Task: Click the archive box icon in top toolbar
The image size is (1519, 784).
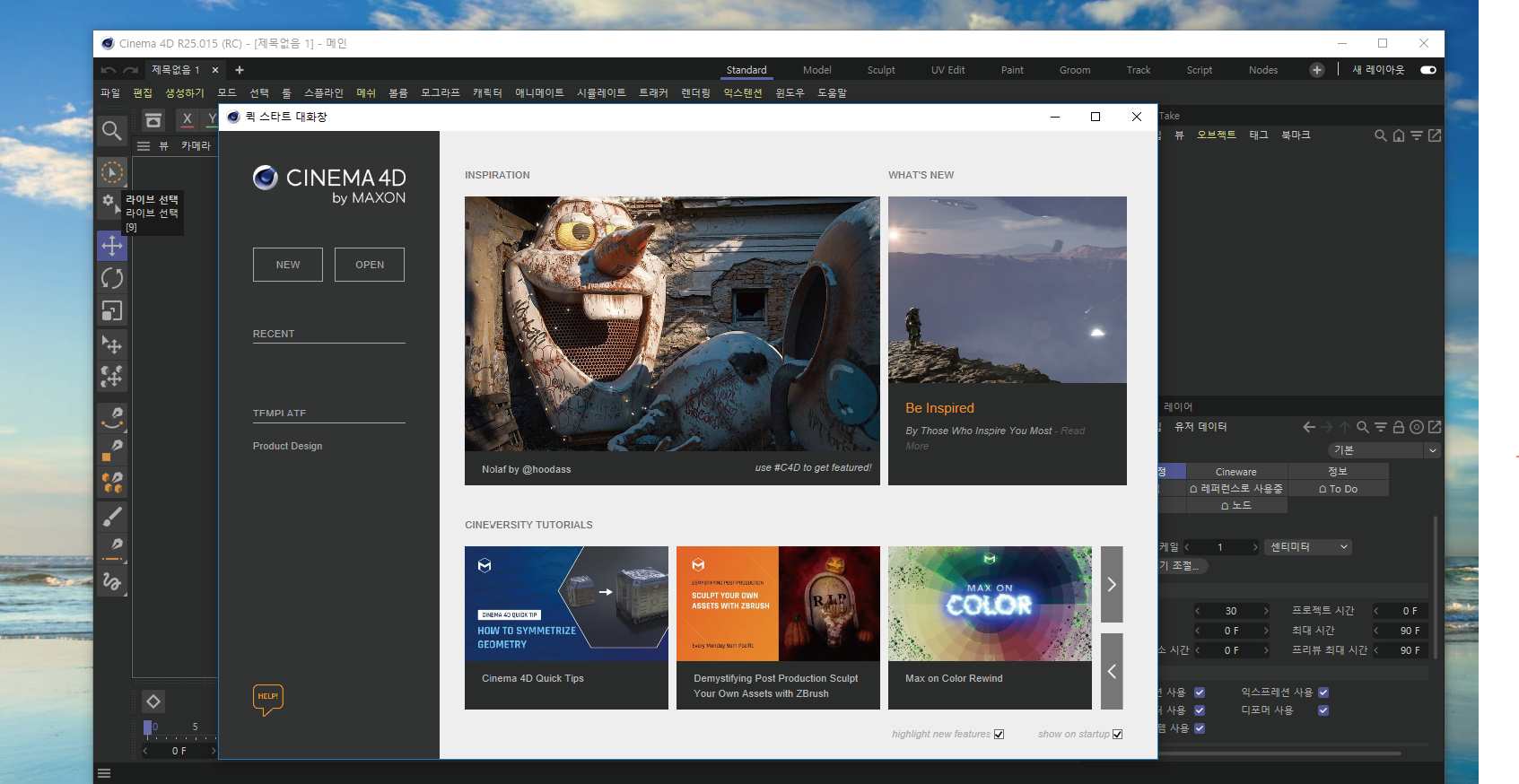Action: point(153,119)
